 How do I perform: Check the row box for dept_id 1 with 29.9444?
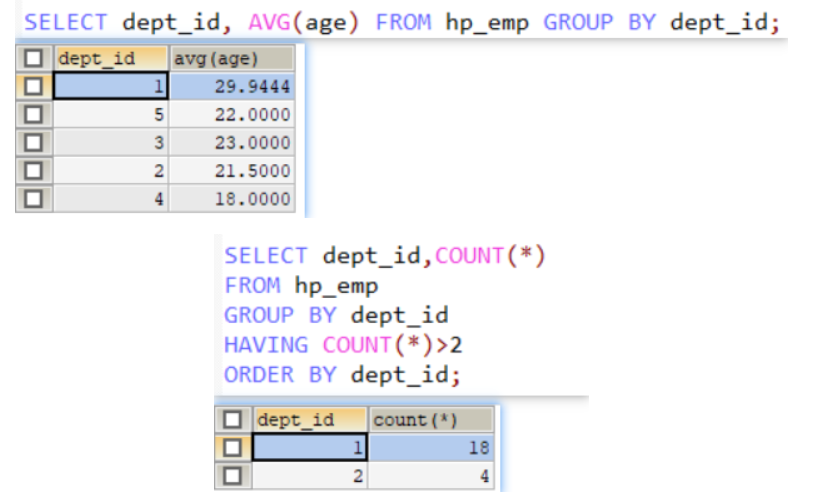(x=33, y=87)
